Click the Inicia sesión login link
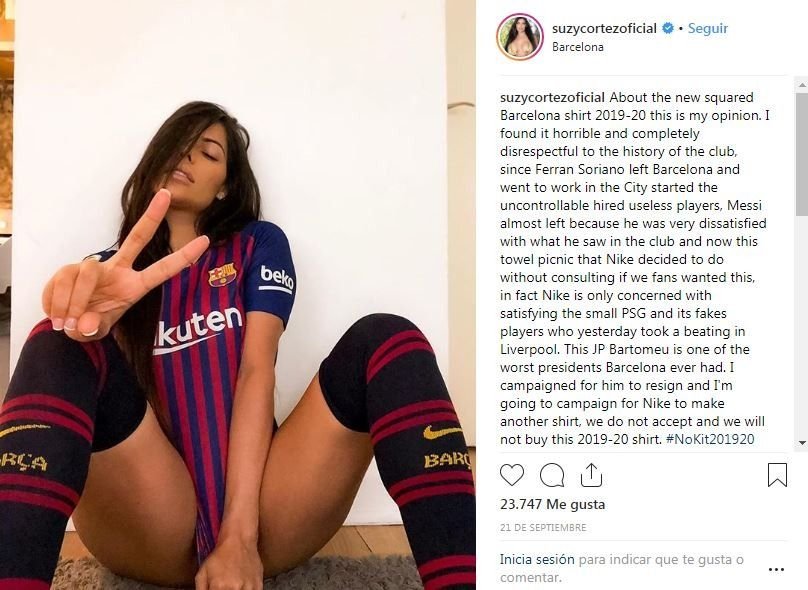 coord(537,559)
